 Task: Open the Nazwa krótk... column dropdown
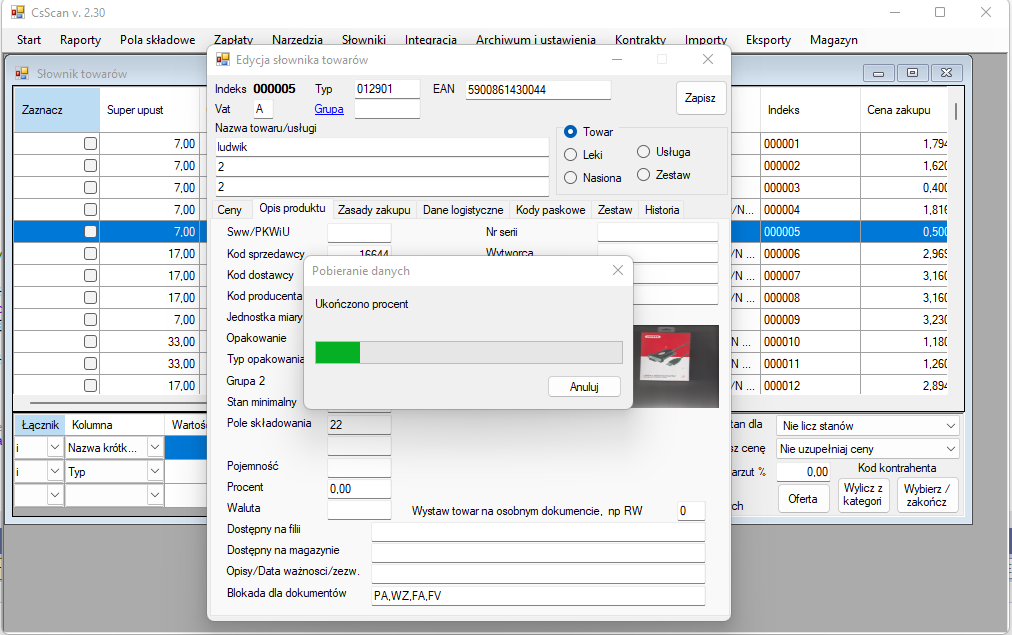[x=155, y=447]
